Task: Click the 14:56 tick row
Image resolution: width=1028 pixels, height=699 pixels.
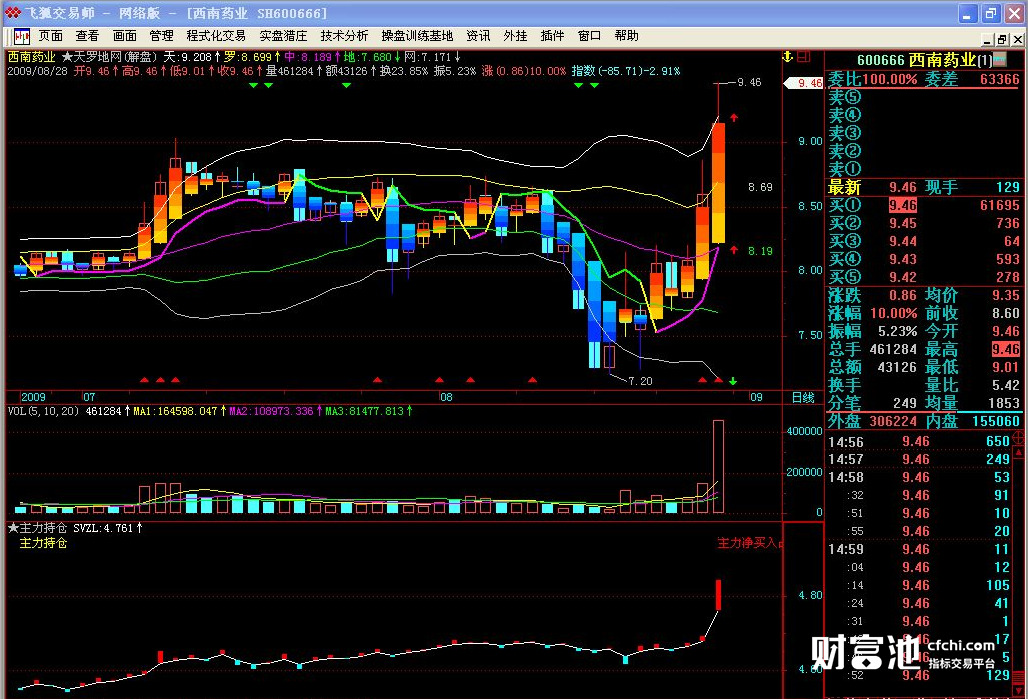Action: (x=919, y=441)
